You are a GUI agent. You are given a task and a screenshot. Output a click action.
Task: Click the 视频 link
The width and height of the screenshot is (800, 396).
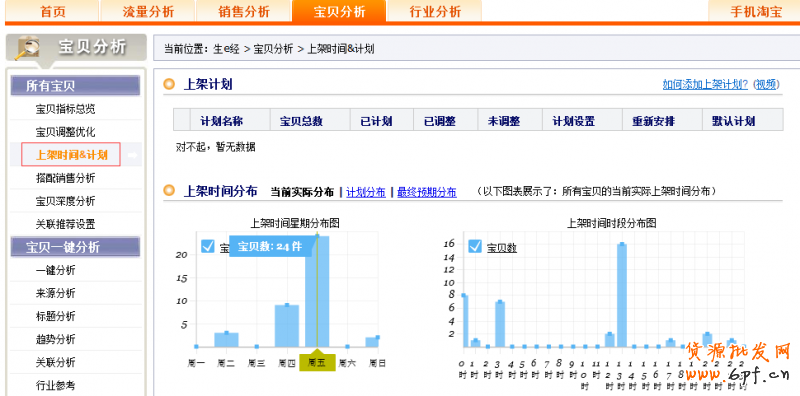pyautogui.click(x=765, y=85)
